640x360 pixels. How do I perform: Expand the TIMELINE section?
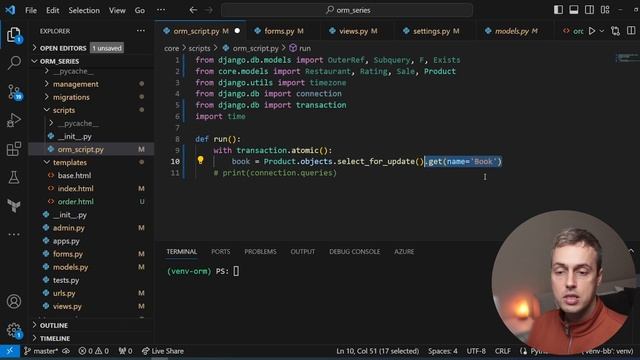(x=91, y=338)
